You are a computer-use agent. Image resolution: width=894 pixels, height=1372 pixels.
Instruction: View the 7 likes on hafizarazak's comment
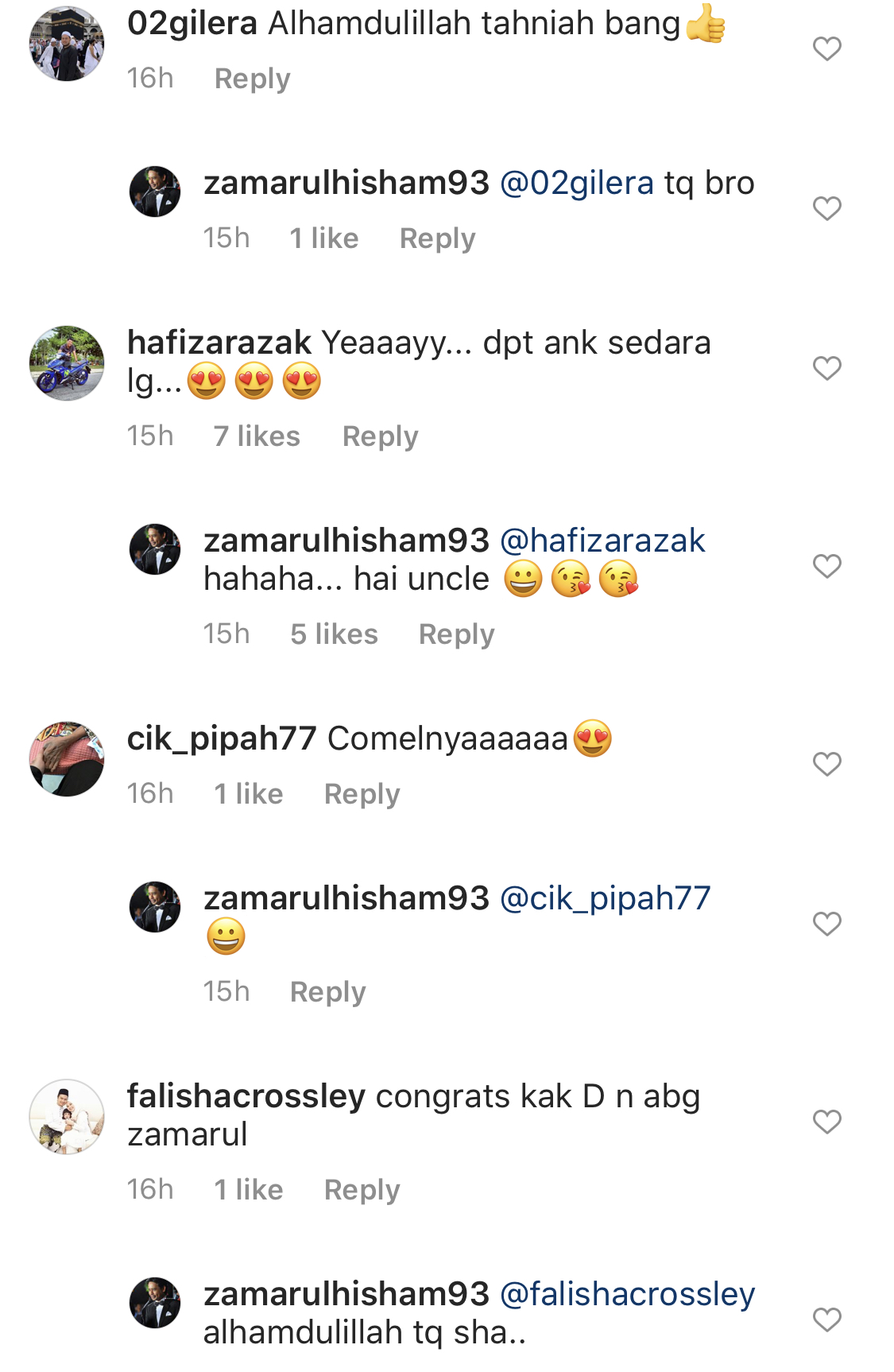tap(257, 436)
